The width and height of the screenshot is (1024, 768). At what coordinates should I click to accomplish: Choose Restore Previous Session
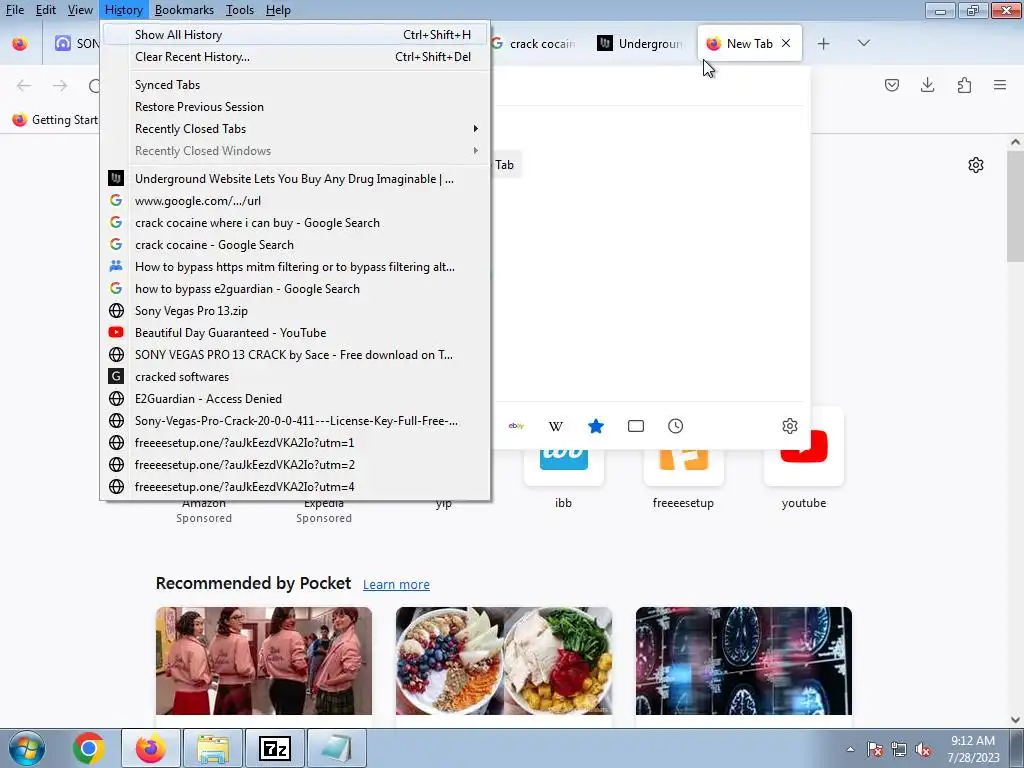295,106
